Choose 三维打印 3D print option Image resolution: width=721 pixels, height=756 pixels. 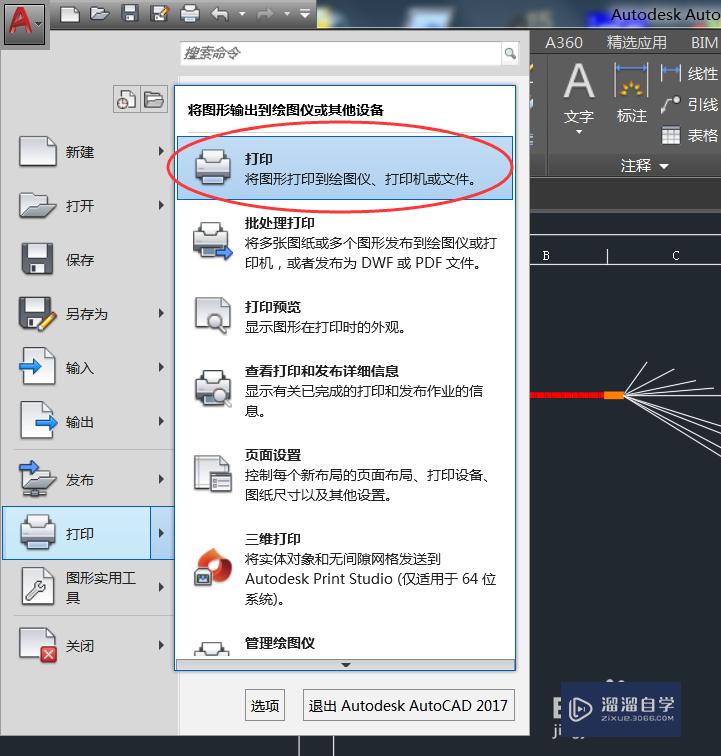pyautogui.click(x=345, y=569)
